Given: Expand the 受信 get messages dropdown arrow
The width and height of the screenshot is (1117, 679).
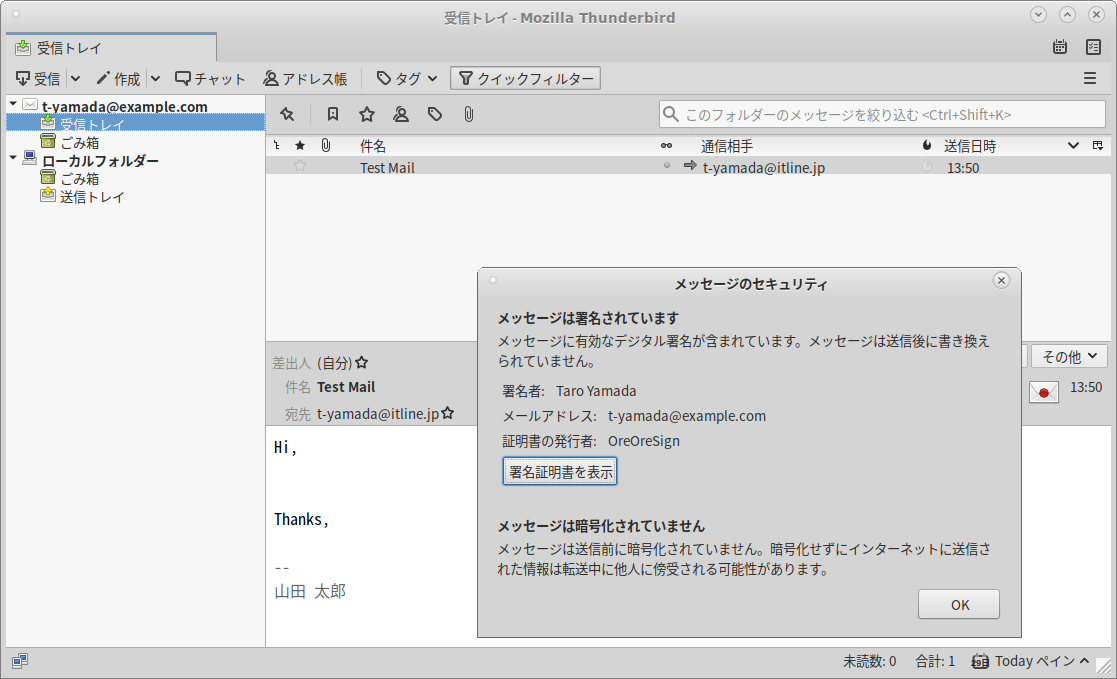Looking at the screenshot, I should tap(76, 78).
